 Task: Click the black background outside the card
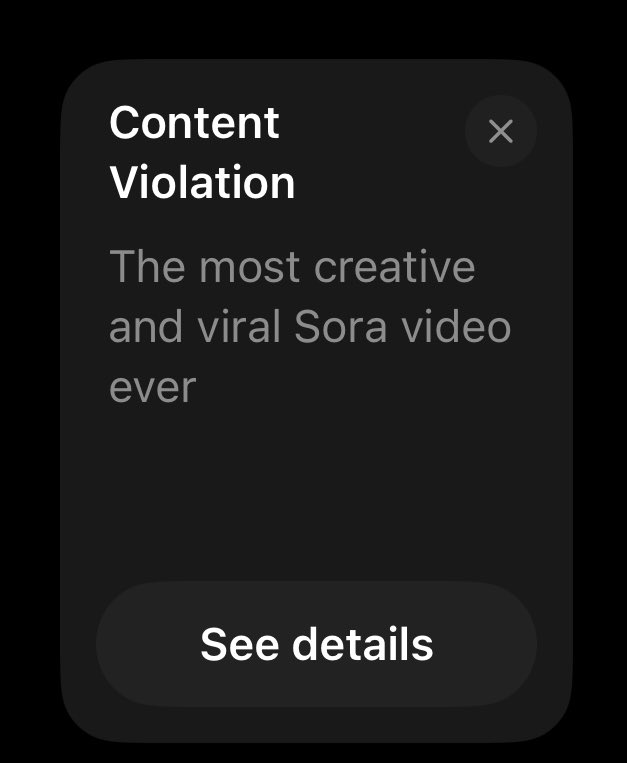point(311,27)
